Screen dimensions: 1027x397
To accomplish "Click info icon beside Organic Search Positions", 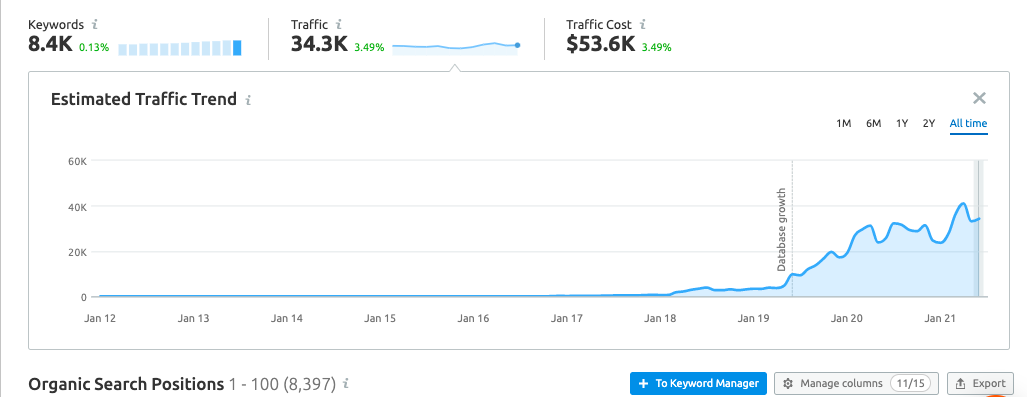I will pos(346,383).
